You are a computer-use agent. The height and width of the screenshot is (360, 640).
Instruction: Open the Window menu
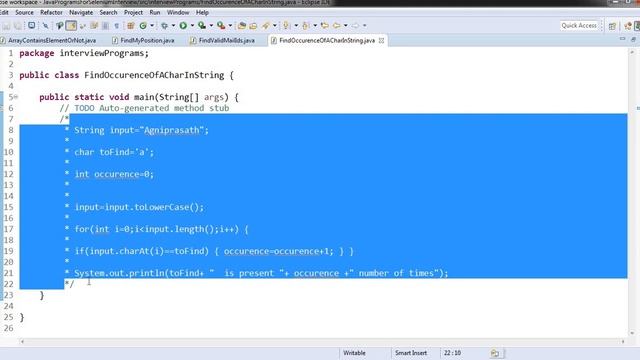coord(178,13)
